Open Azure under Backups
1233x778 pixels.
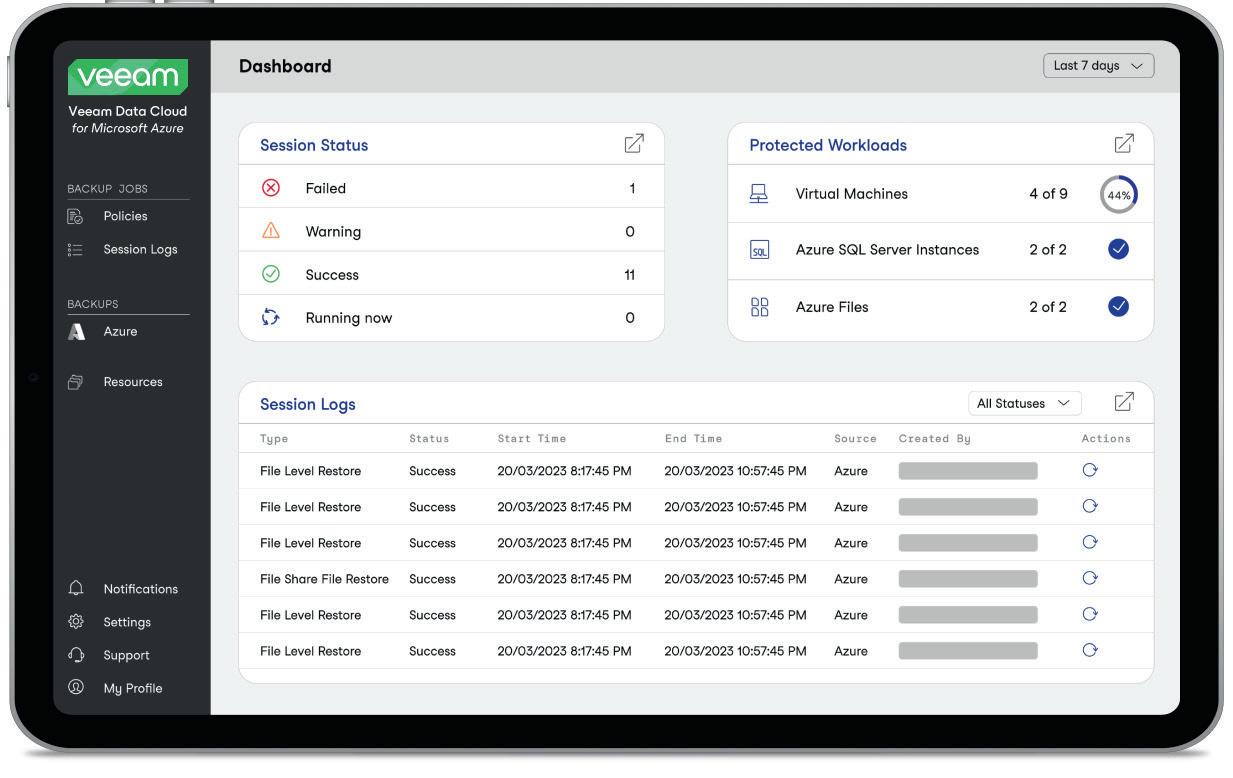pyautogui.click(x=120, y=332)
